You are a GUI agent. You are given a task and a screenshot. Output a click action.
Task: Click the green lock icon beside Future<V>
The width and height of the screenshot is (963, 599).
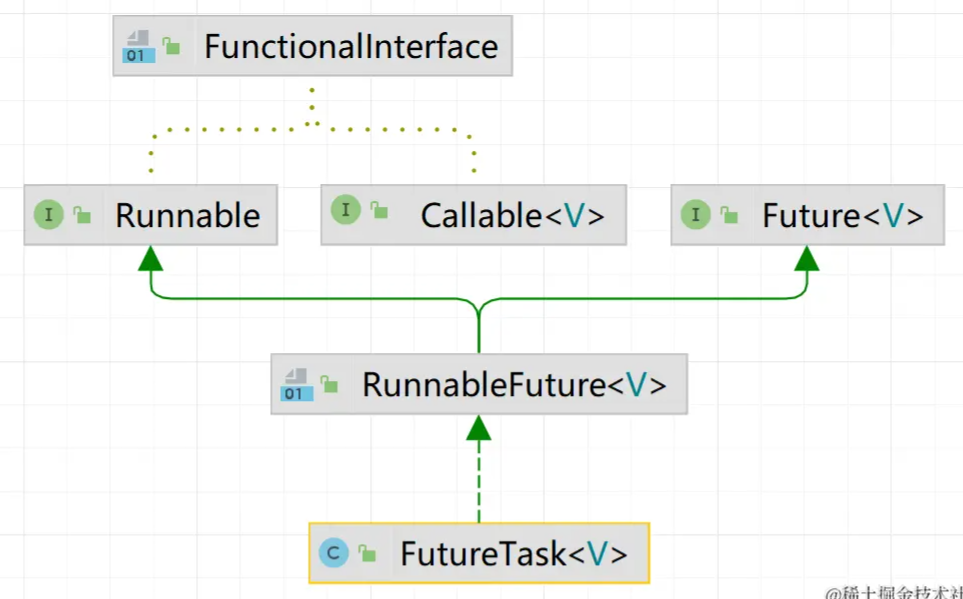click(x=729, y=215)
